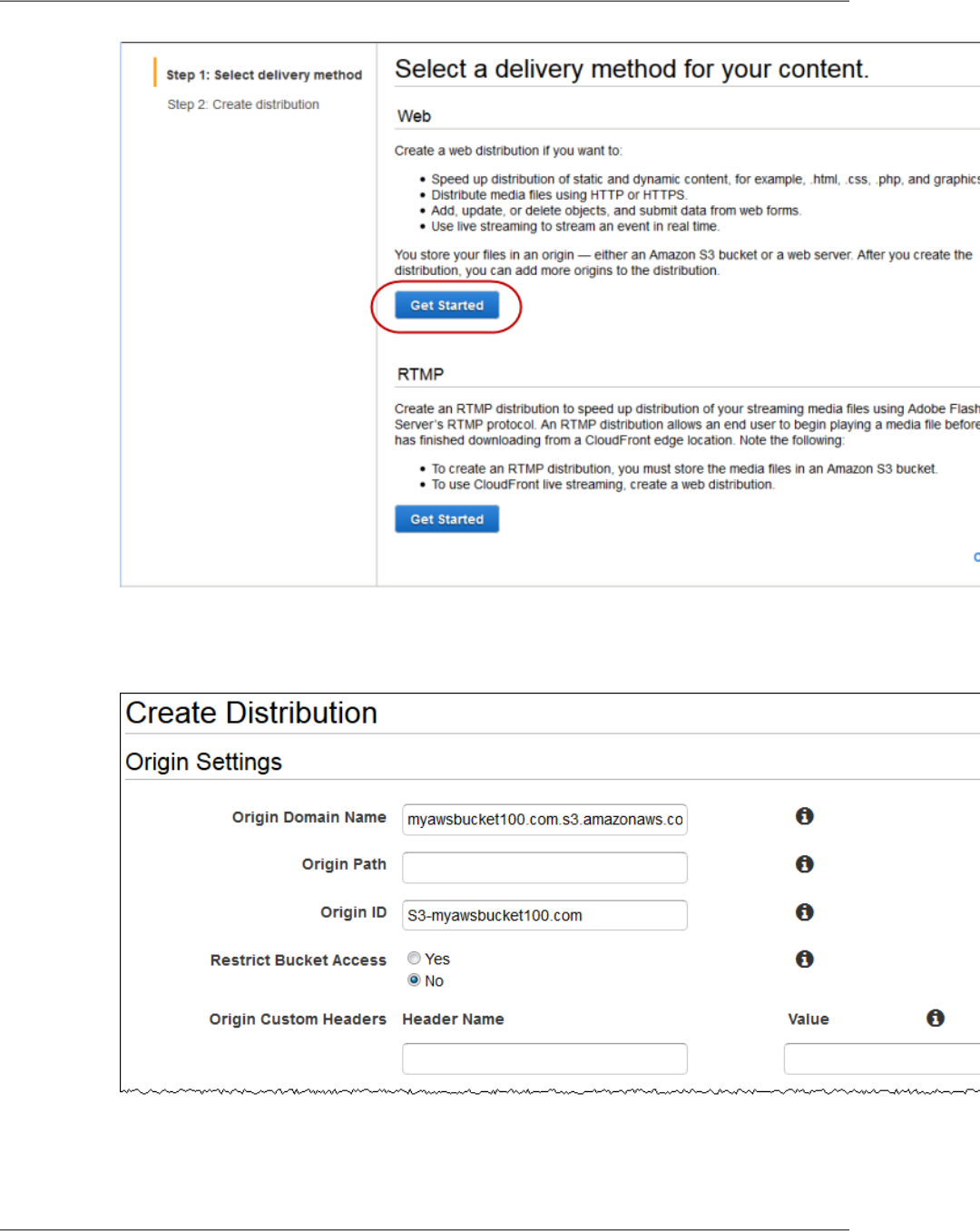The height and width of the screenshot is (1231, 980).
Task: Click the RTMP section heading
Action: pyautogui.click(x=420, y=375)
